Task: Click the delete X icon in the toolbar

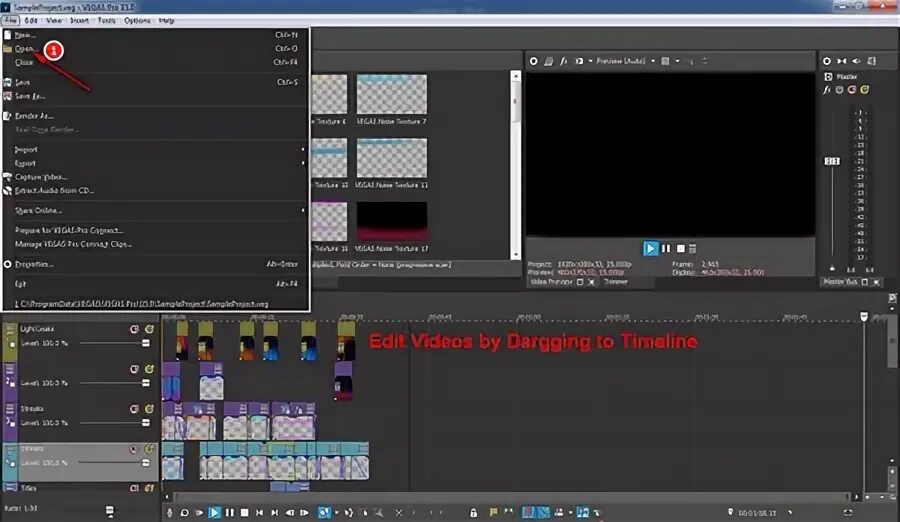Action: [x=399, y=512]
